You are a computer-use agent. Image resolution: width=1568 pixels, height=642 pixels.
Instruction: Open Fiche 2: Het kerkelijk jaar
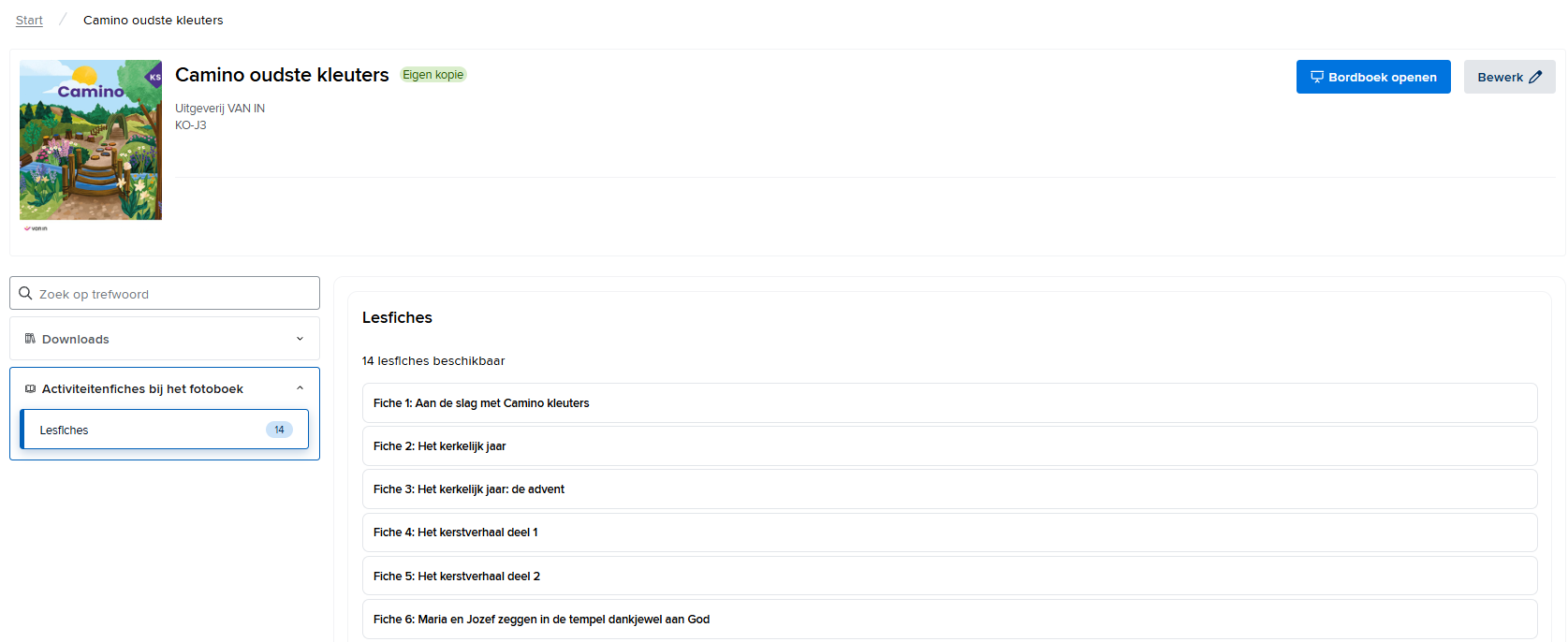[949, 446]
